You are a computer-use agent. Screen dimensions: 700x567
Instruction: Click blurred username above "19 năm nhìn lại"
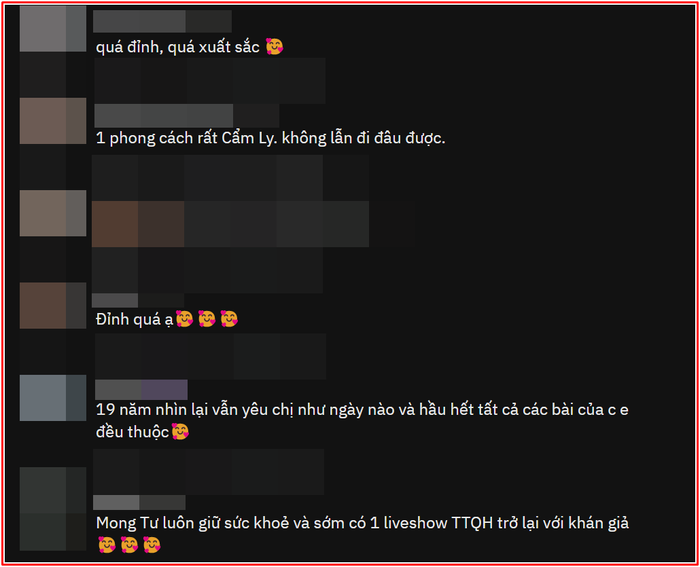[x=141, y=390]
